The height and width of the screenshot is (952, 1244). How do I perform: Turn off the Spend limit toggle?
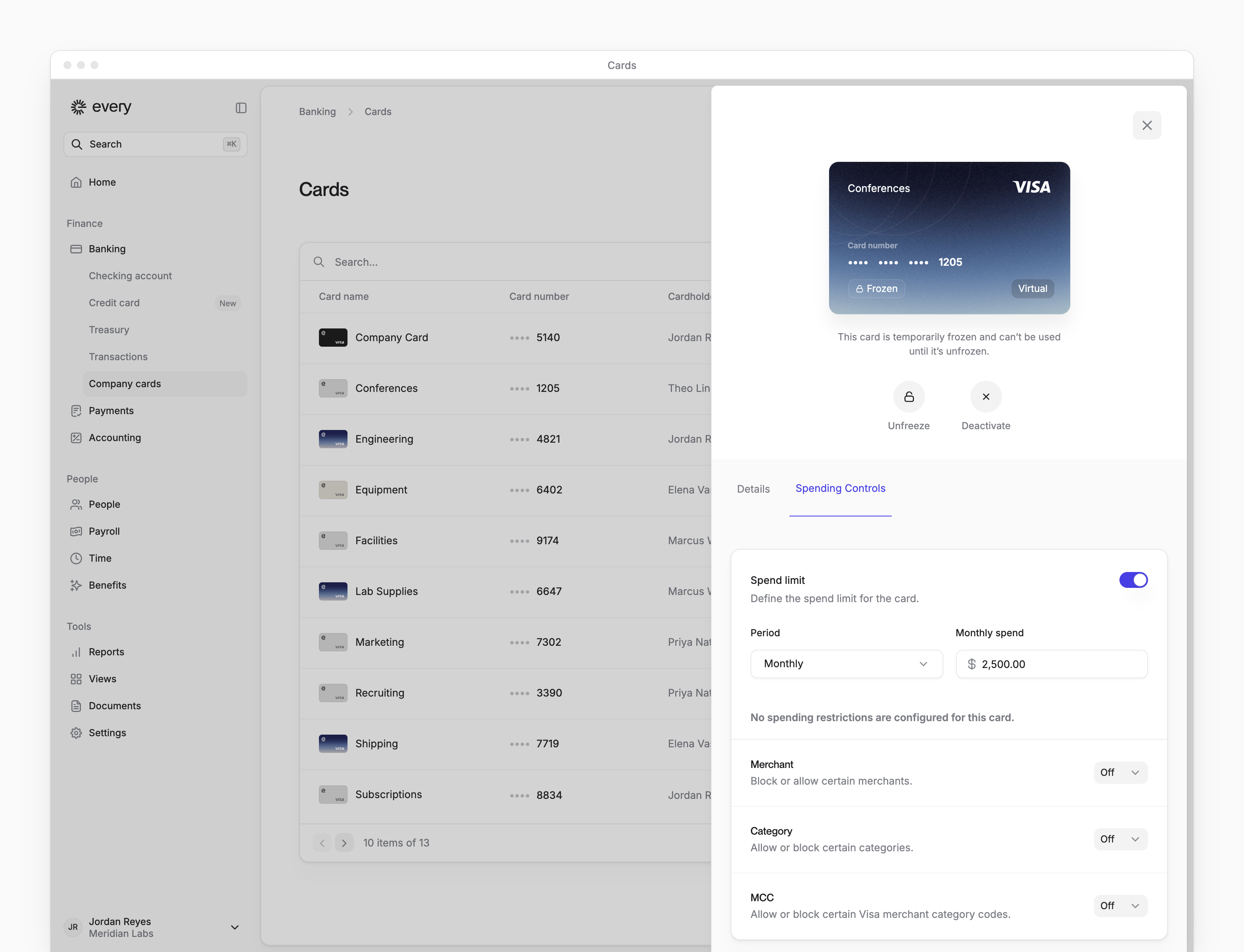click(1133, 580)
